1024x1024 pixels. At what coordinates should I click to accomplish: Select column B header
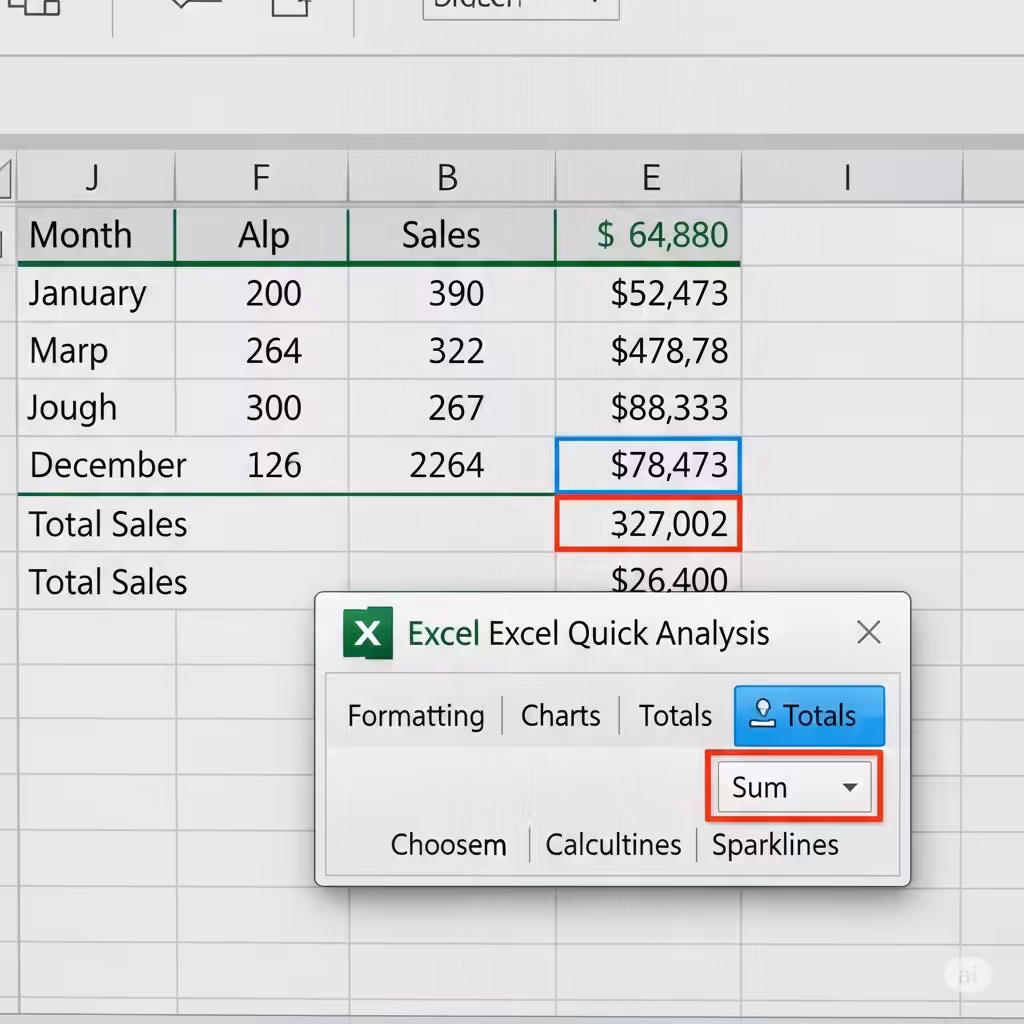pos(451,177)
